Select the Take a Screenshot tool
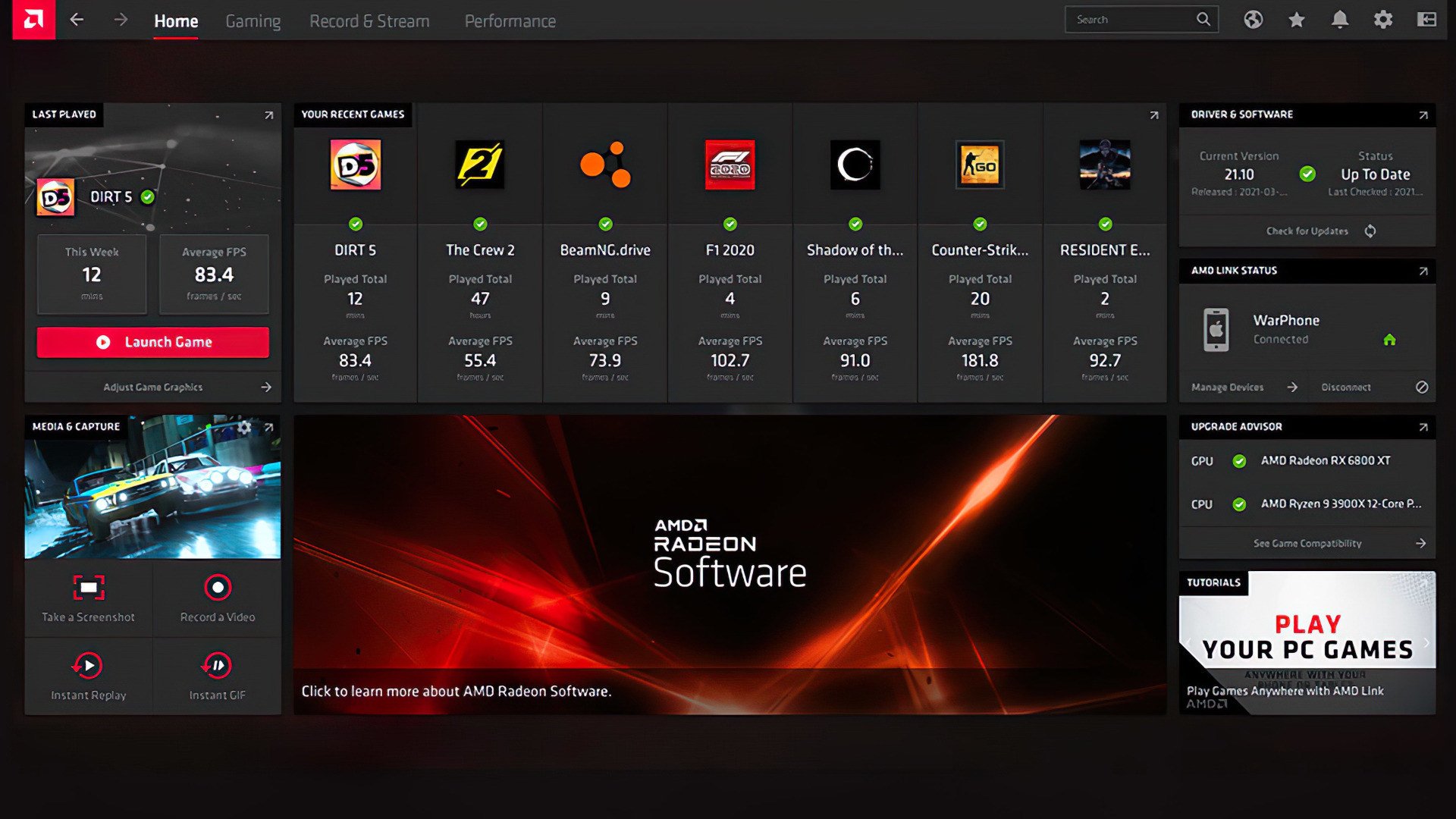The height and width of the screenshot is (819, 1456). 89,599
